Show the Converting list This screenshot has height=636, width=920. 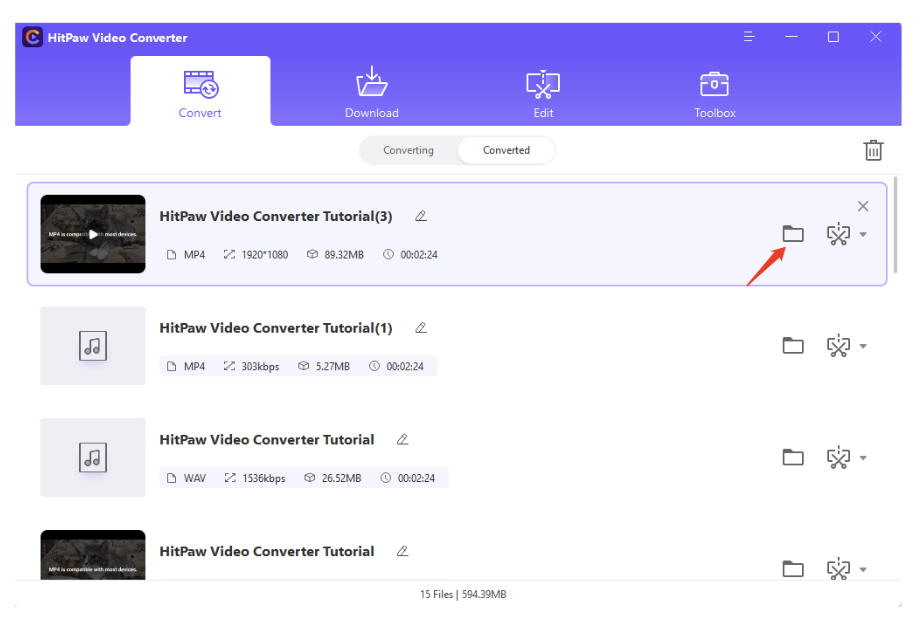click(408, 150)
